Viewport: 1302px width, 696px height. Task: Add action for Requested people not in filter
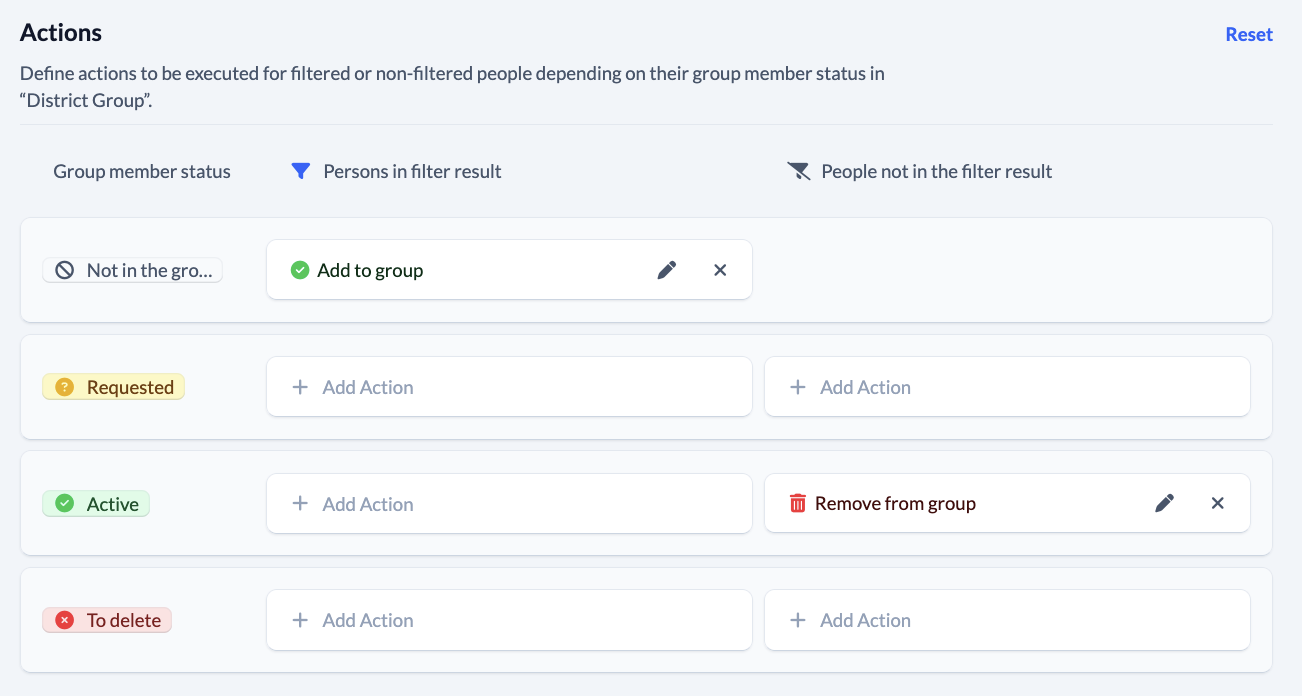[1007, 387]
